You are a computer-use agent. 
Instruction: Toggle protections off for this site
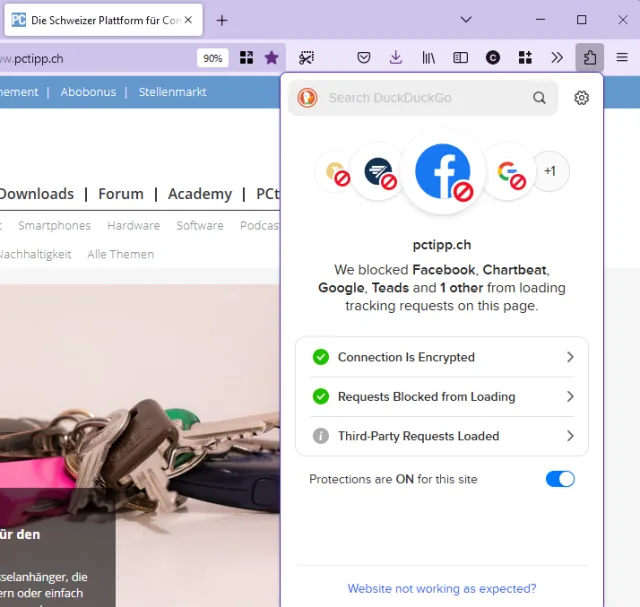click(x=560, y=479)
